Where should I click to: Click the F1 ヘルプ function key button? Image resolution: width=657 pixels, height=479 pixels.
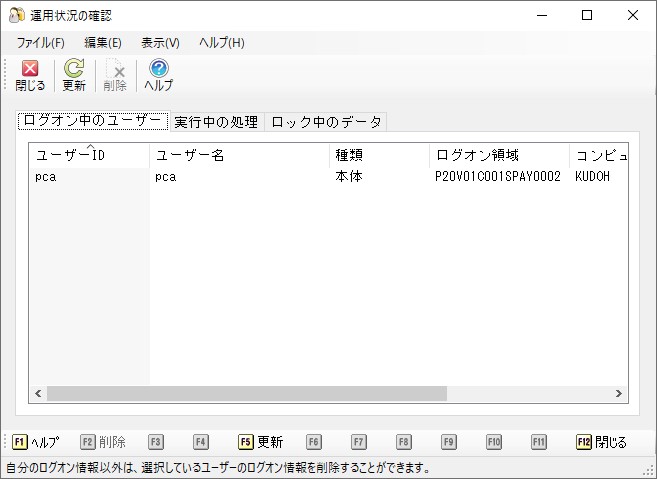[36, 442]
